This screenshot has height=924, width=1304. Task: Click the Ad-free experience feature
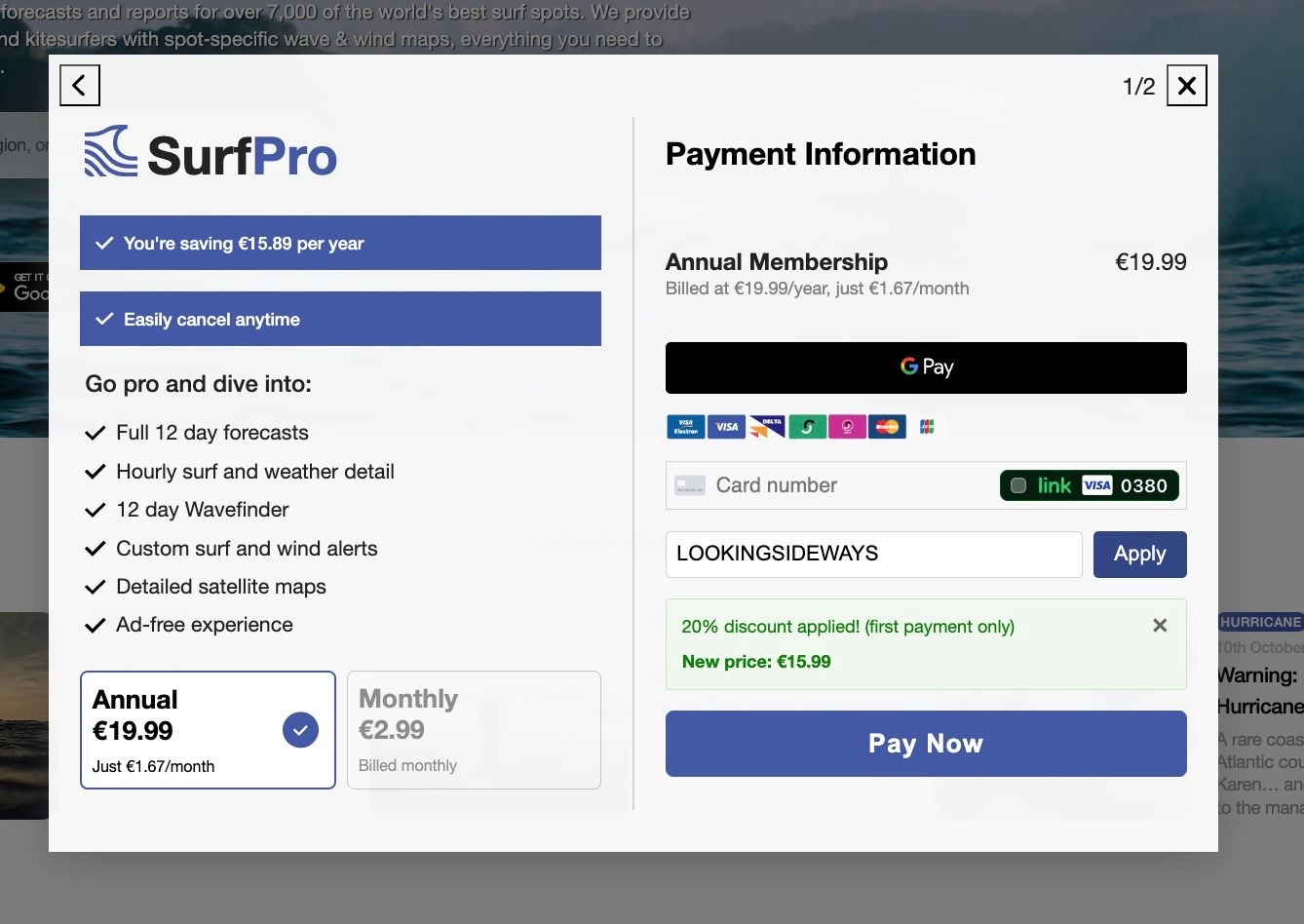[205, 625]
